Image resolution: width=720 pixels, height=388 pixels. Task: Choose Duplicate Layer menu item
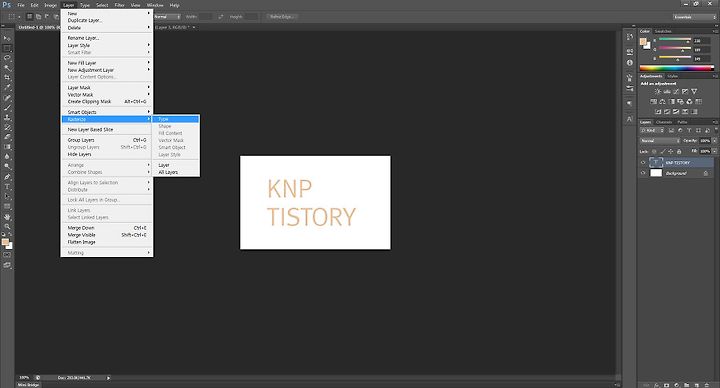click(x=107, y=20)
